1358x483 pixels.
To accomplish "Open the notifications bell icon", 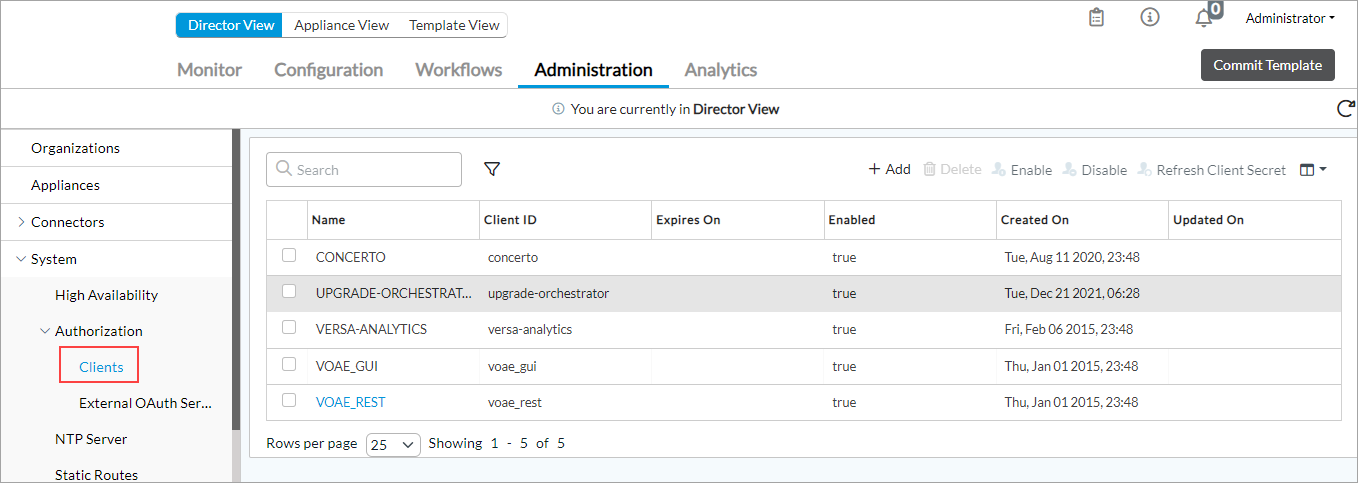I will tap(1204, 19).
